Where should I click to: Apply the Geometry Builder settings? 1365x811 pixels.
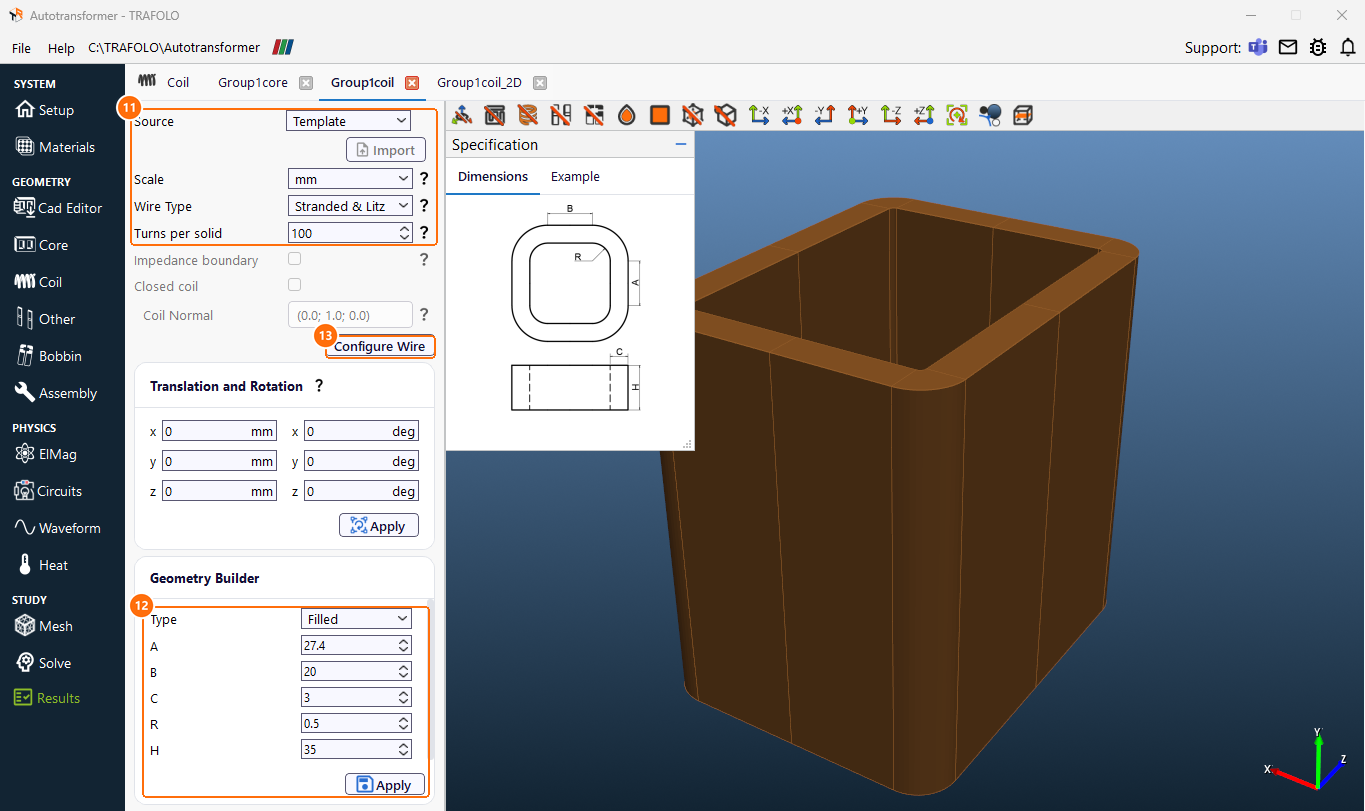click(x=385, y=785)
